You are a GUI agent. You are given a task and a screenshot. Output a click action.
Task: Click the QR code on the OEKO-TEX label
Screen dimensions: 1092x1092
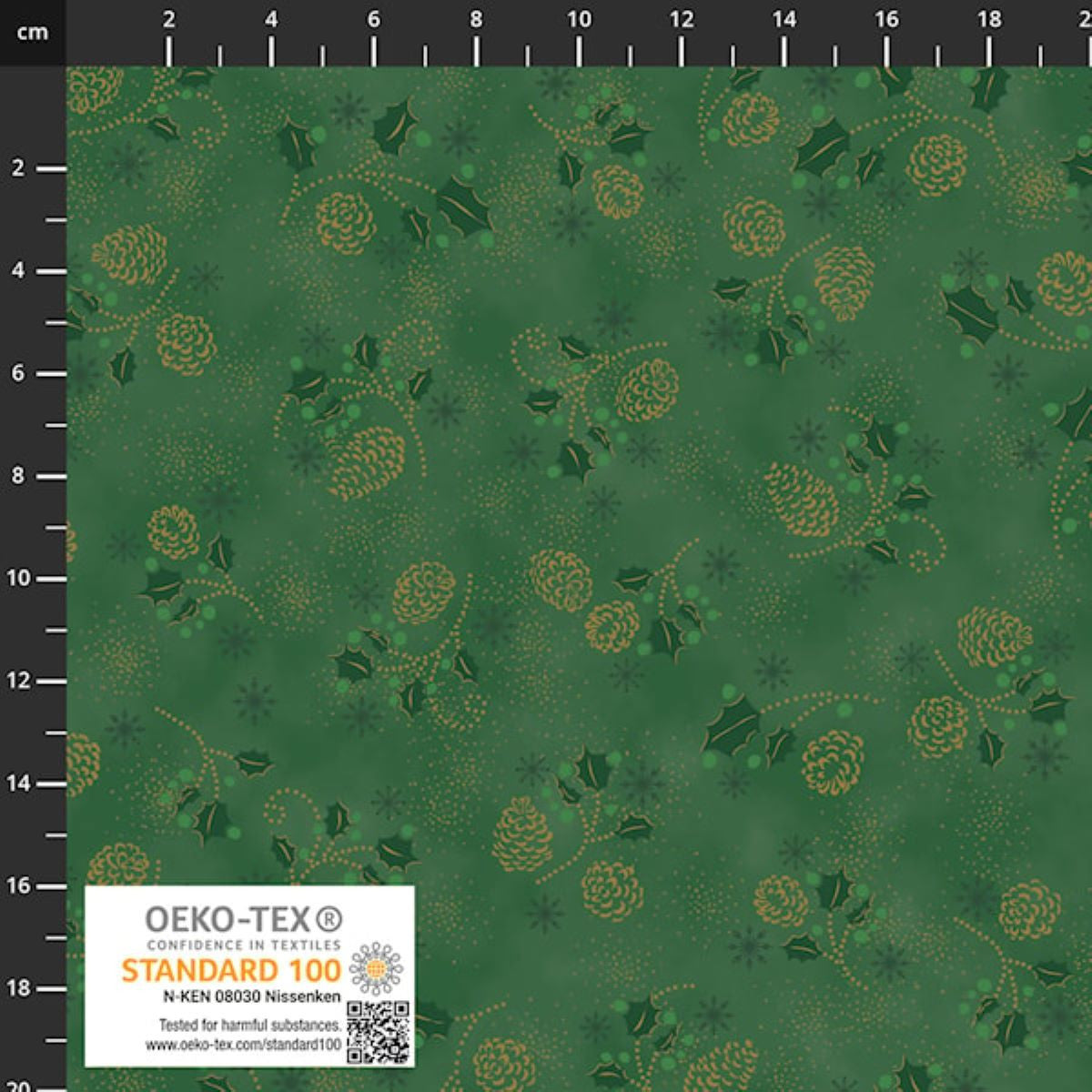point(379,1032)
